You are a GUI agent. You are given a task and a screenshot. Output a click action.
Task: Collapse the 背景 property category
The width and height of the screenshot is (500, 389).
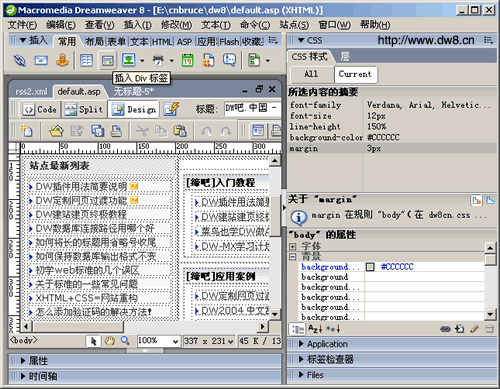(x=292, y=257)
